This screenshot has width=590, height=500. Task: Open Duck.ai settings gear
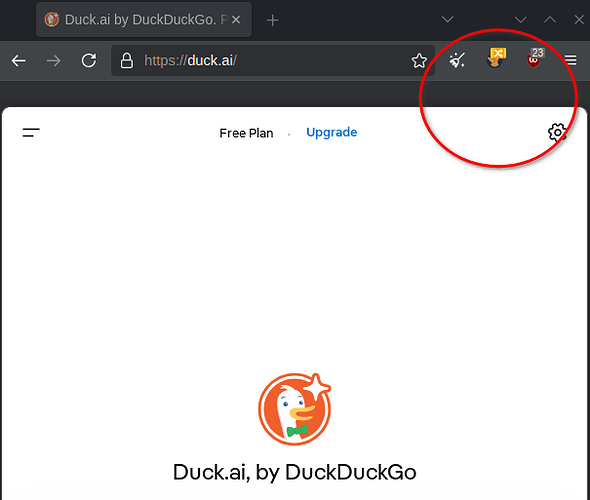point(557,132)
